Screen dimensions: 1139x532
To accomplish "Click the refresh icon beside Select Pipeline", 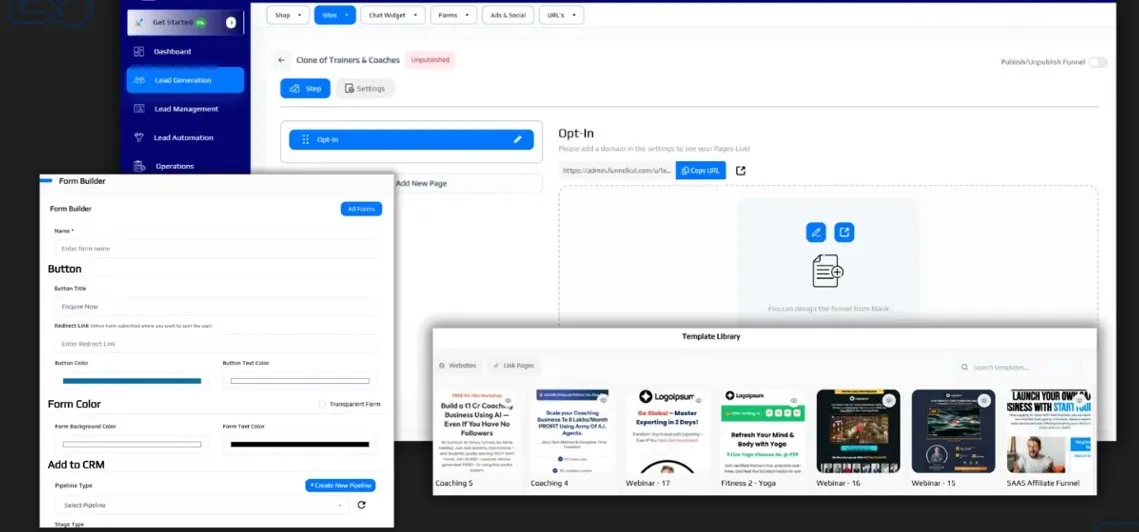I will pyautogui.click(x=361, y=505).
